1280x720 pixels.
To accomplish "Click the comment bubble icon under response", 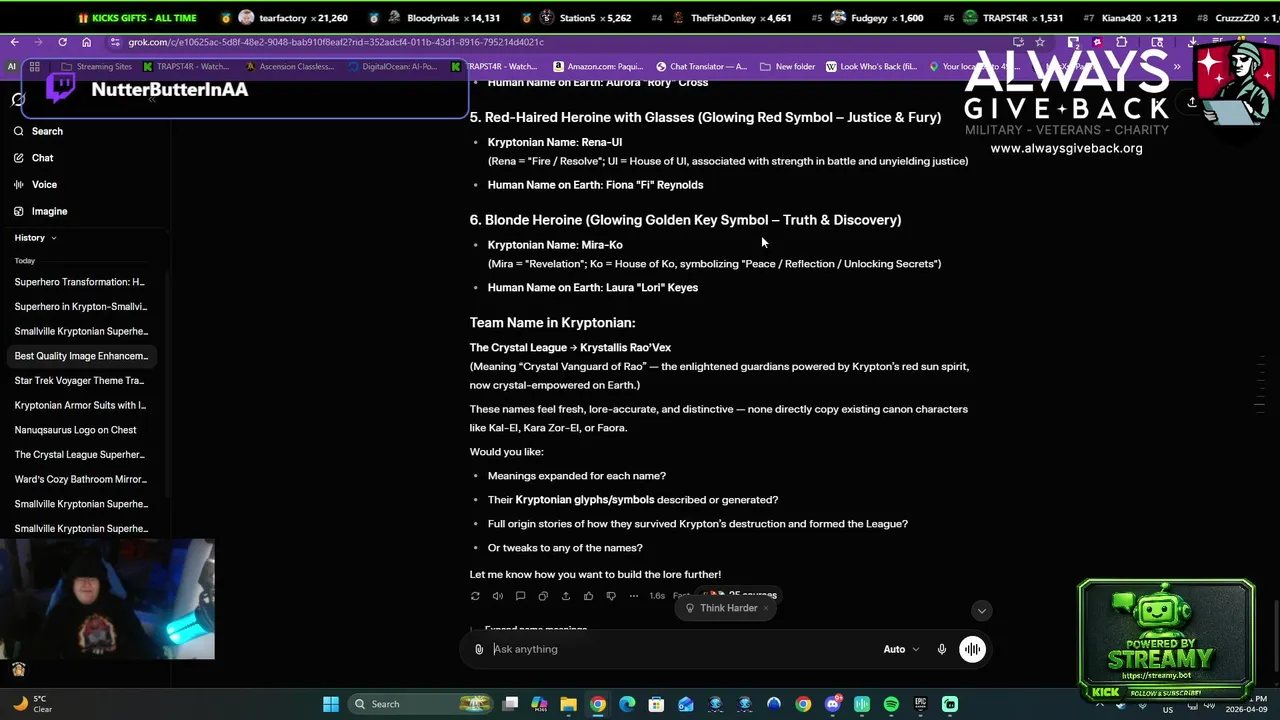I will 520,596.
